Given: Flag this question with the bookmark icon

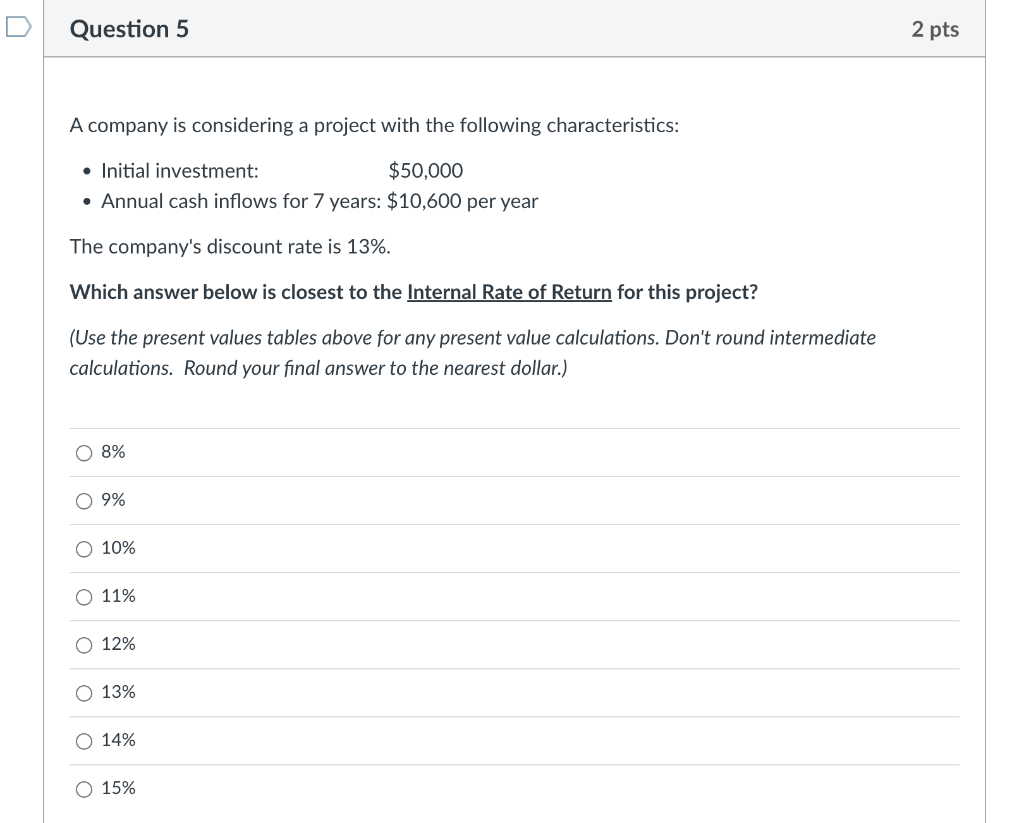Looking at the screenshot, I should tap(15, 29).
